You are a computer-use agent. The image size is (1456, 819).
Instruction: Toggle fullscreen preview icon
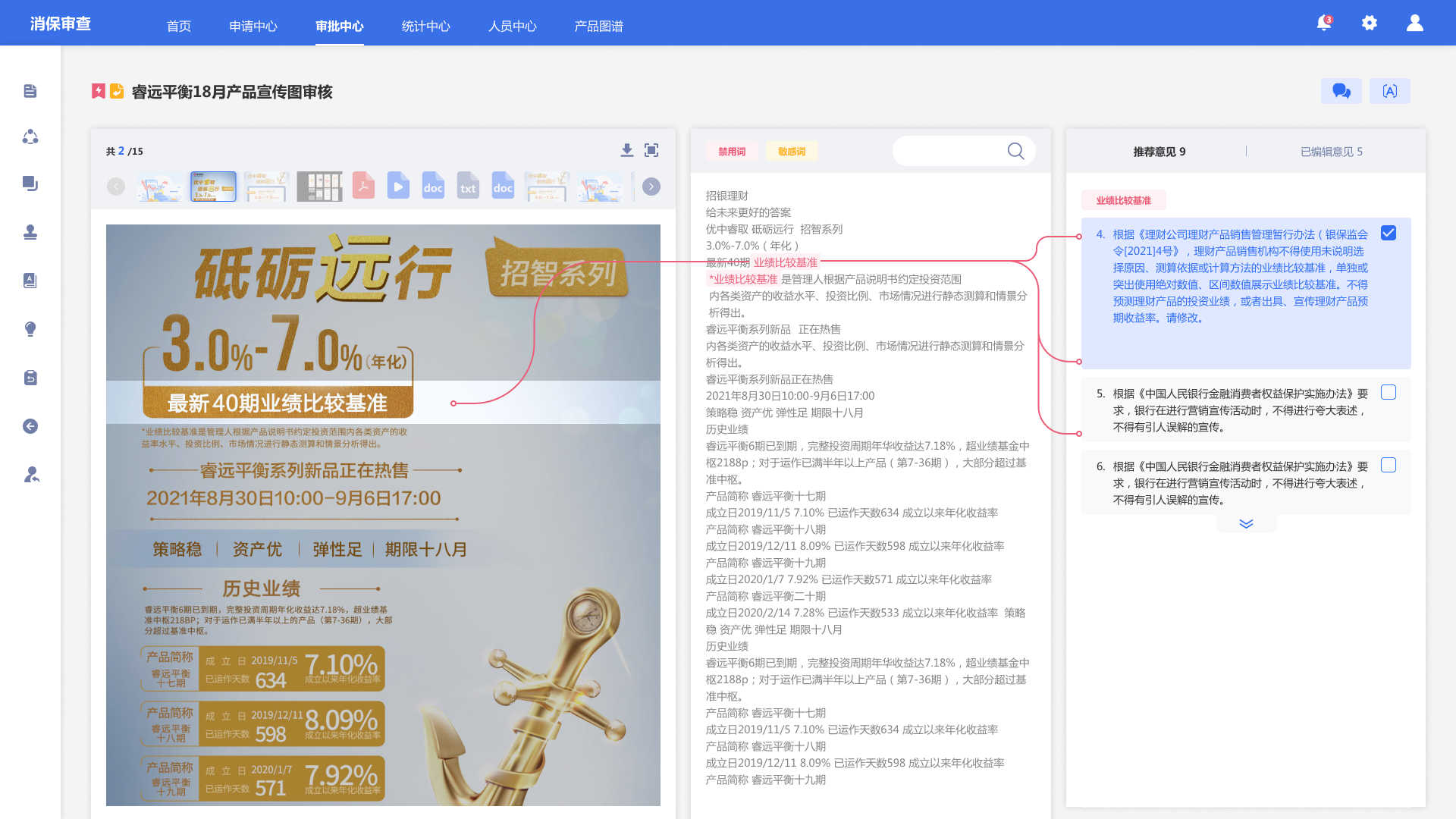pyautogui.click(x=651, y=150)
